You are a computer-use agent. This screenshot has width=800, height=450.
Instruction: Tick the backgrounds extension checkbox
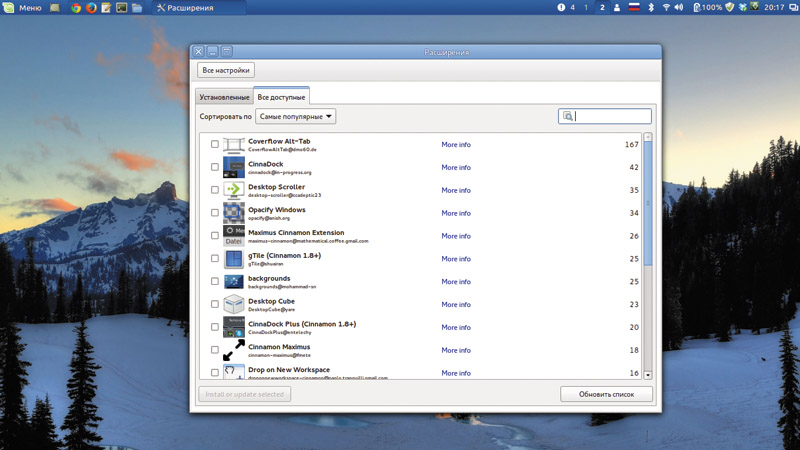coord(215,281)
